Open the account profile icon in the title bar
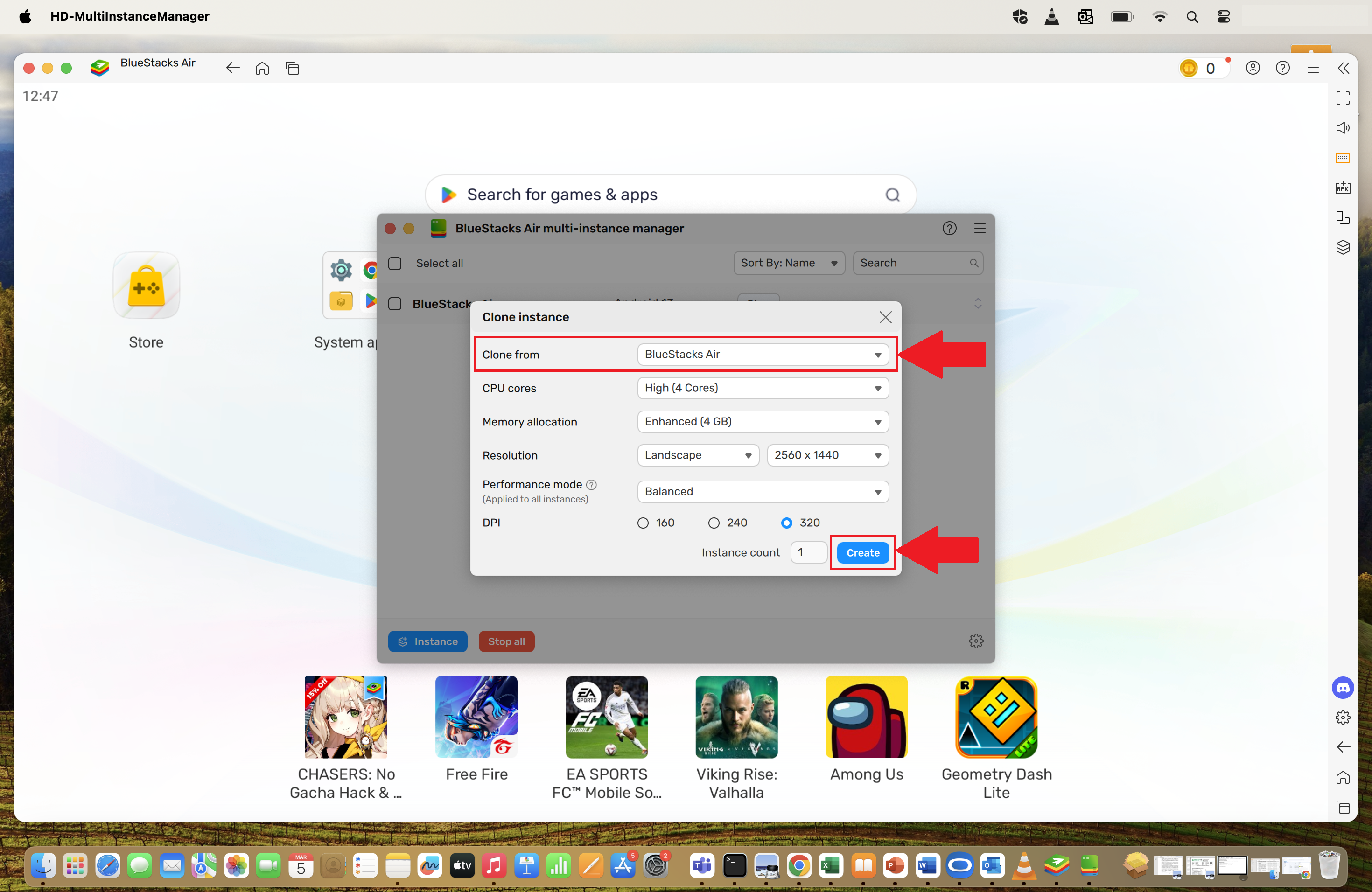The image size is (1372, 892). coord(1253,68)
